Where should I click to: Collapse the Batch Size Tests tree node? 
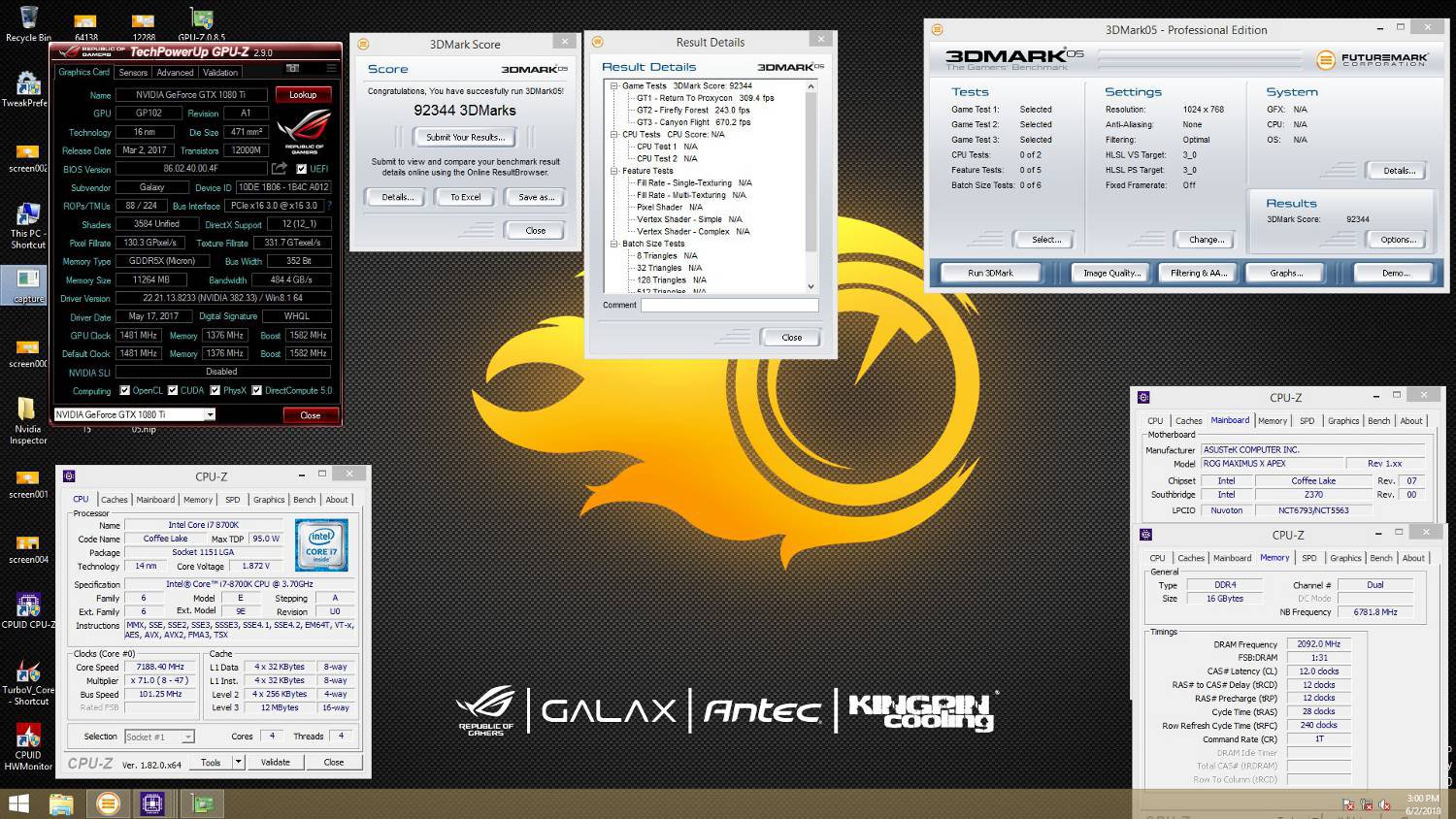point(614,244)
